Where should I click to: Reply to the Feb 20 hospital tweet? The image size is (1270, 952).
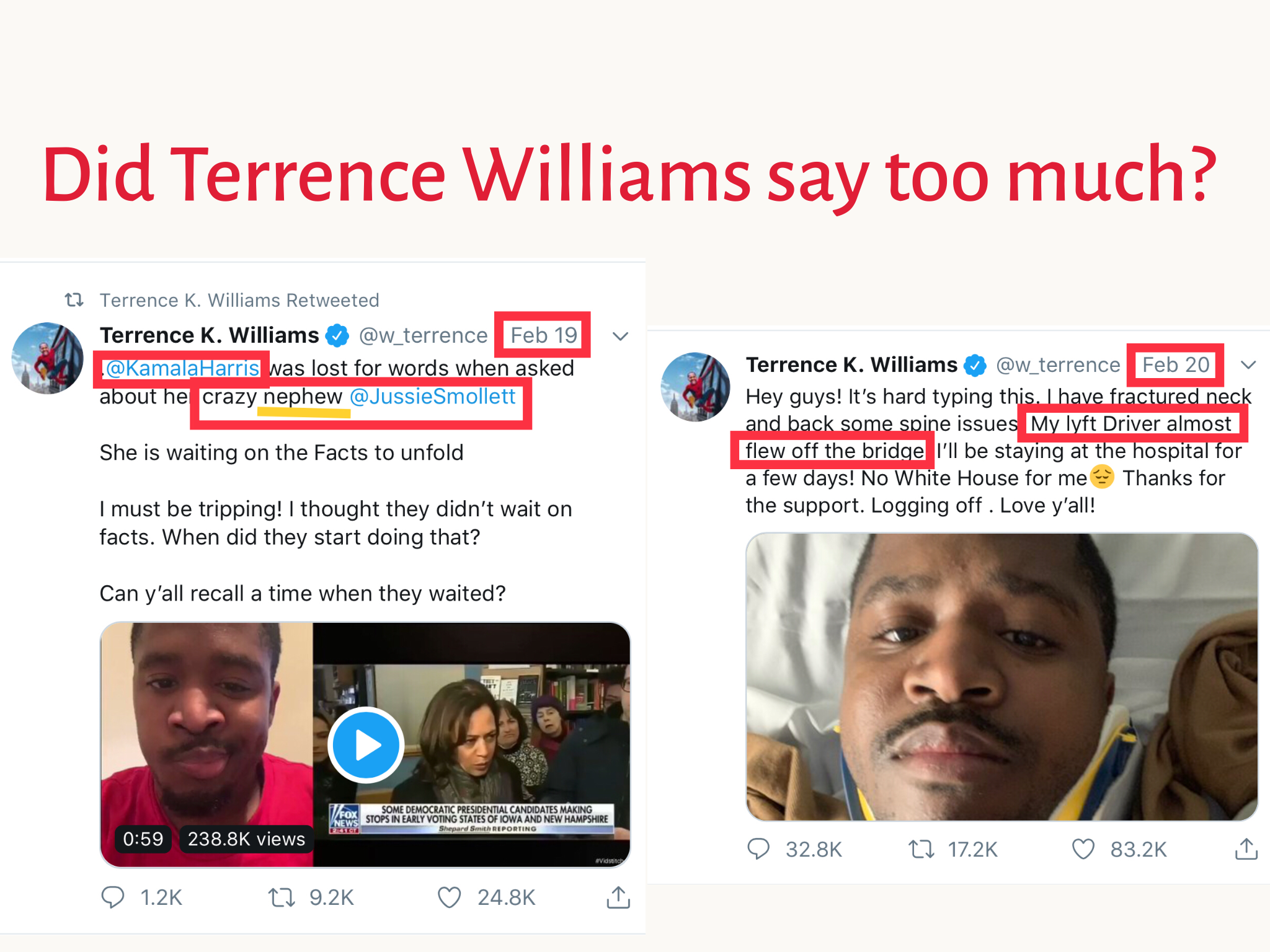coord(758,848)
